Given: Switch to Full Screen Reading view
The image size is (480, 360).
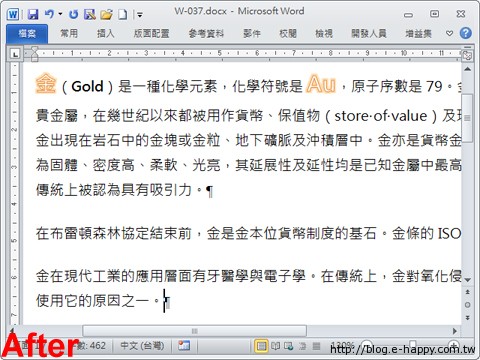Looking at the screenshot, I should [275, 346].
